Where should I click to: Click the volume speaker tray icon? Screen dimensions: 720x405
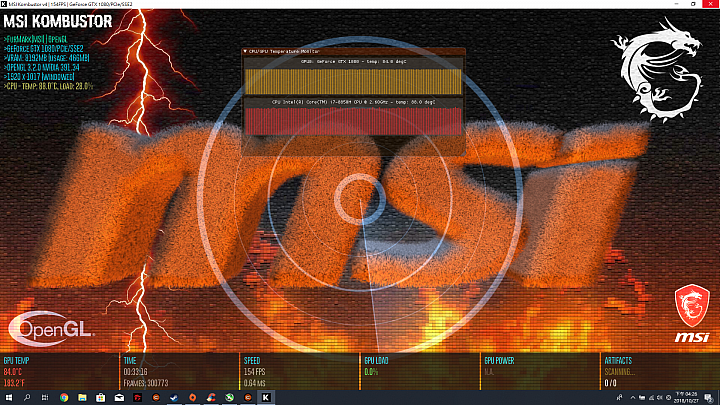coord(659,398)
